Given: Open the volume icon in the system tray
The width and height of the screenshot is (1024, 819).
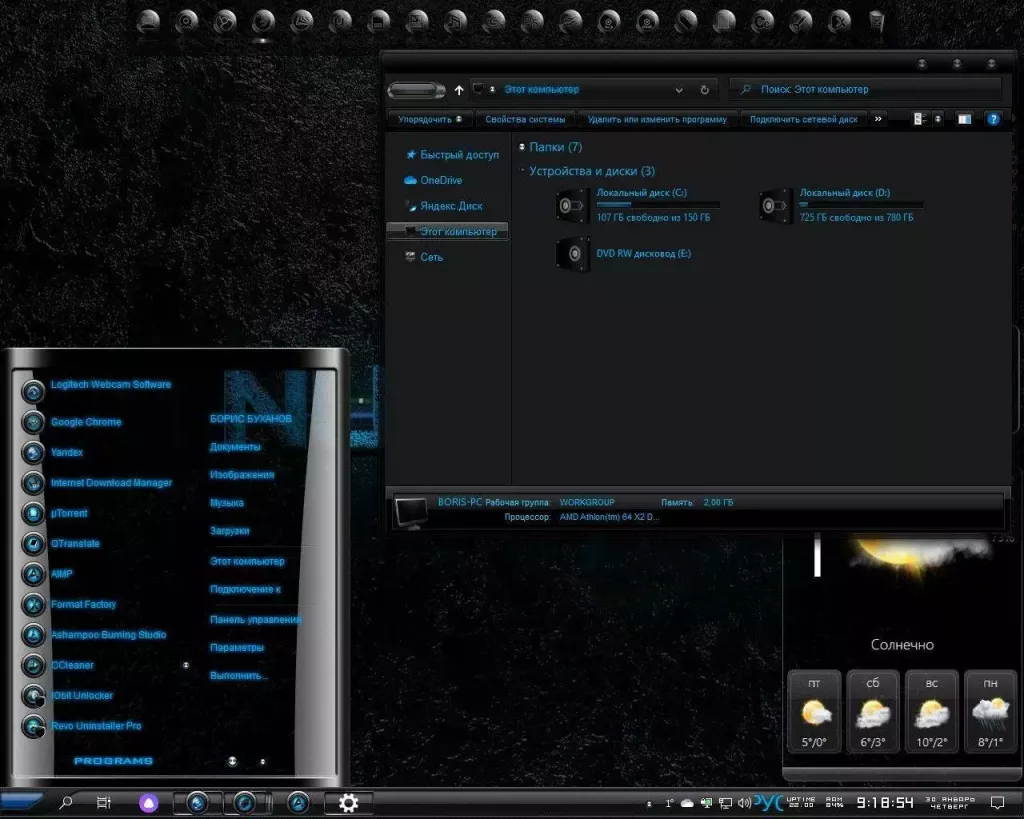Looking at the screenshot, I should (745, 802).
